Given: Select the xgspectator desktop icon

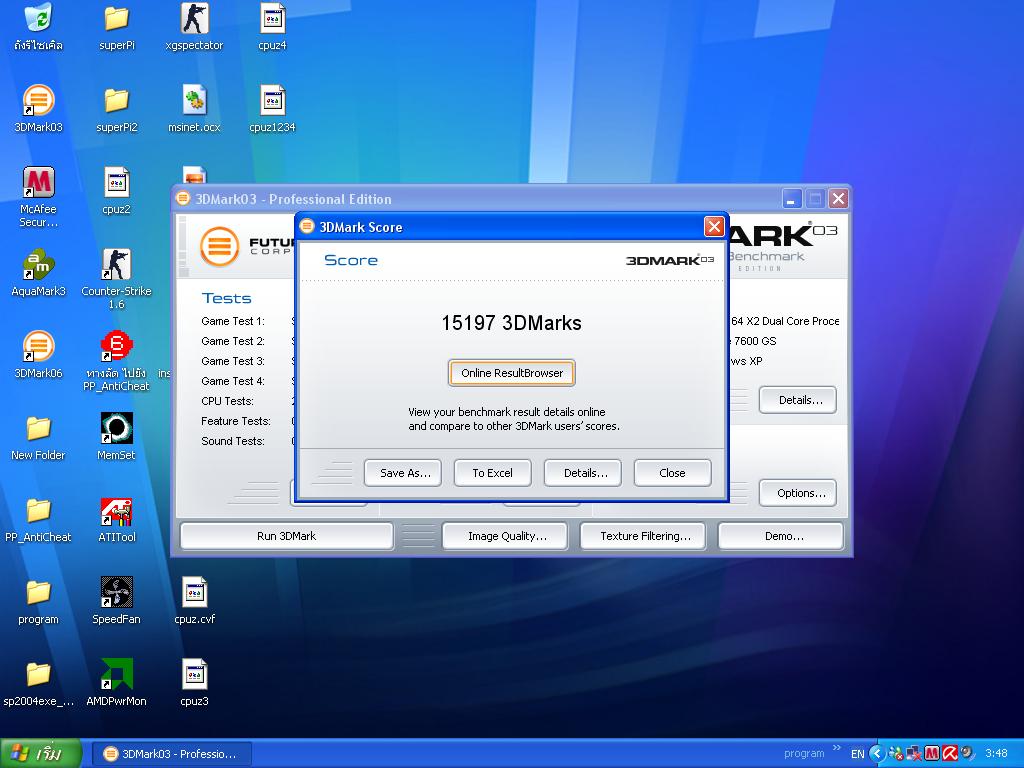Looking at the screenshot, I should (195, 18).
